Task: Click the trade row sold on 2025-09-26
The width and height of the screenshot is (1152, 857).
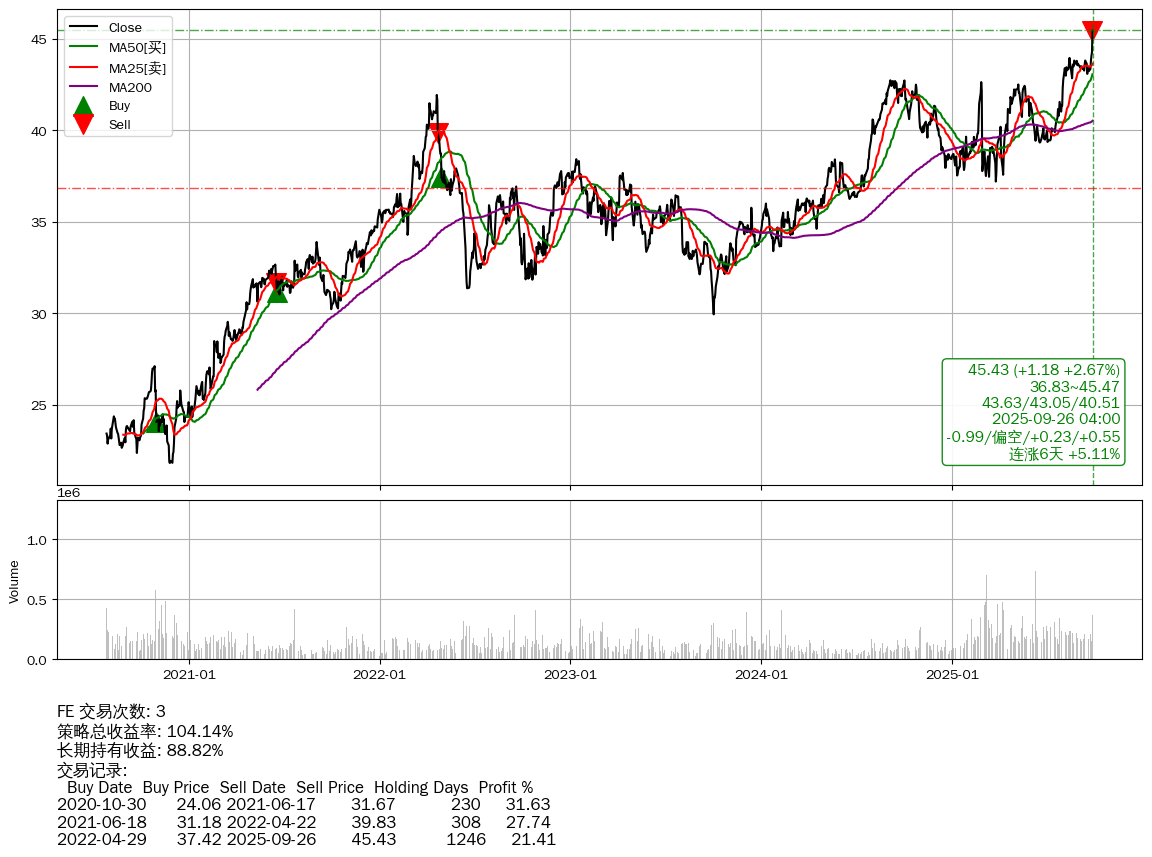Action: (305, 839)
